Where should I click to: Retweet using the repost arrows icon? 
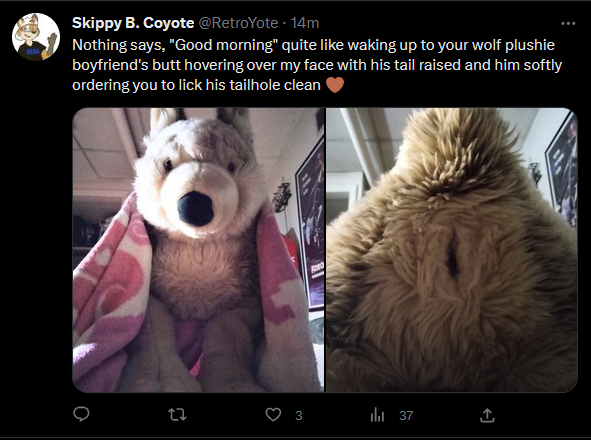pyautogui.click(x=177, y=415)
